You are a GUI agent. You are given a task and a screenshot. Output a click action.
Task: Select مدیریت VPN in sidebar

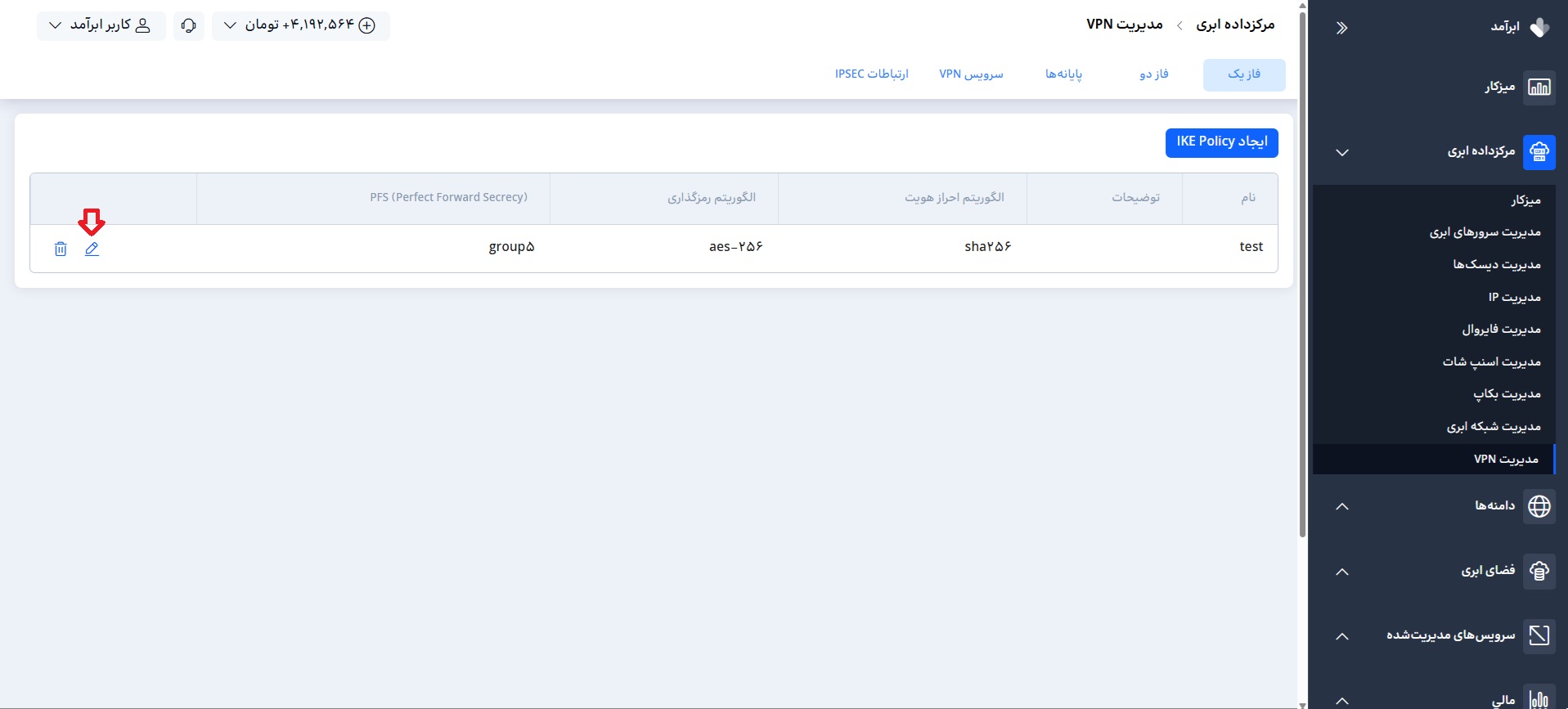[1434, 459]
